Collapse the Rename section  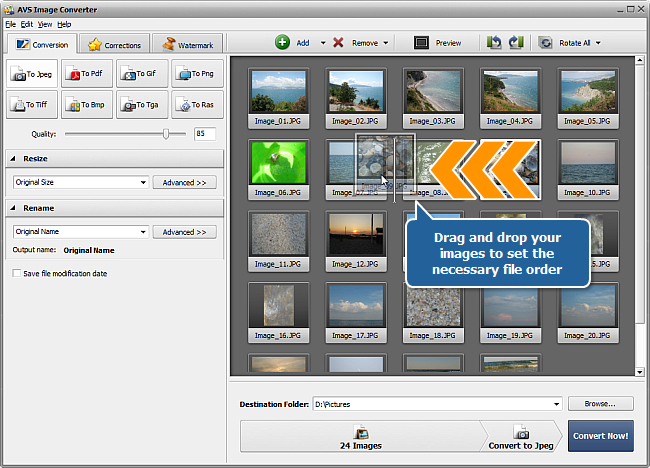point(12,208)
